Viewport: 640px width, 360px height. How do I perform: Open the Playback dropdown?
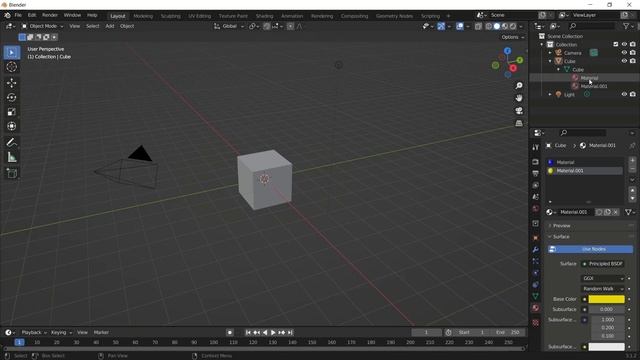[x=34, y=333]
